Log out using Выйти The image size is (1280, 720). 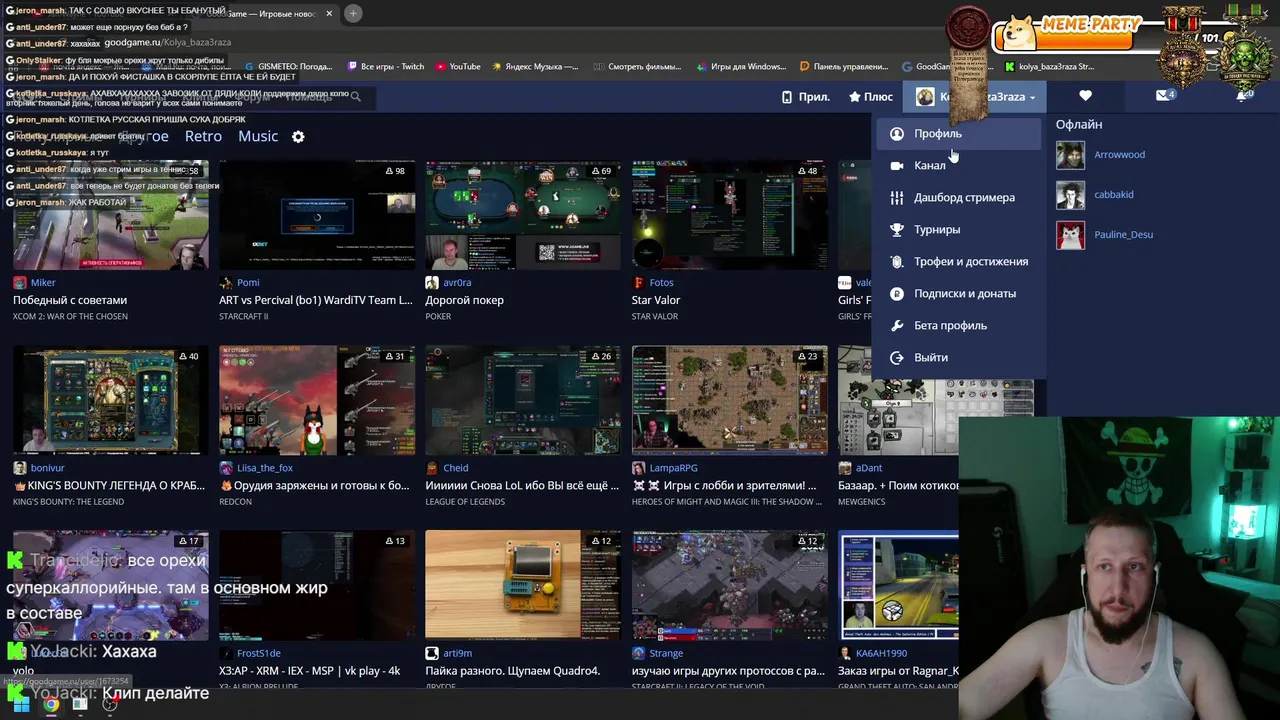coord(960,357)
